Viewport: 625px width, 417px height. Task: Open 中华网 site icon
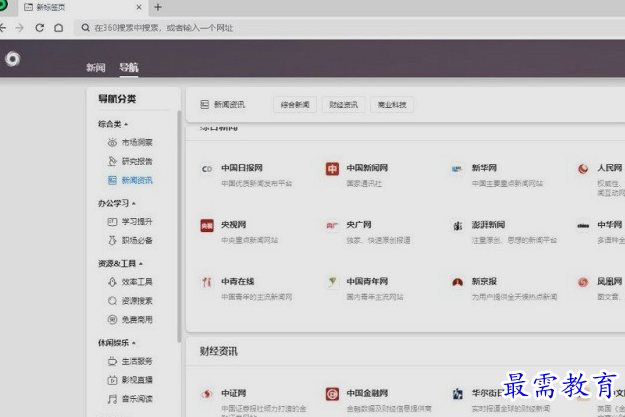[x=583, y=226]
